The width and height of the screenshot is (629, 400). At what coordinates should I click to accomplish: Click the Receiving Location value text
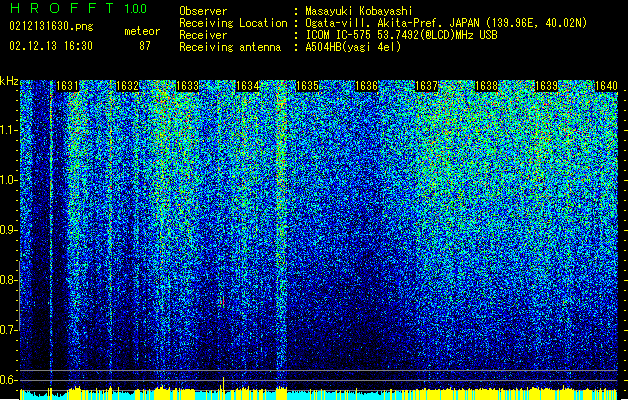click(x=446, y=23)
